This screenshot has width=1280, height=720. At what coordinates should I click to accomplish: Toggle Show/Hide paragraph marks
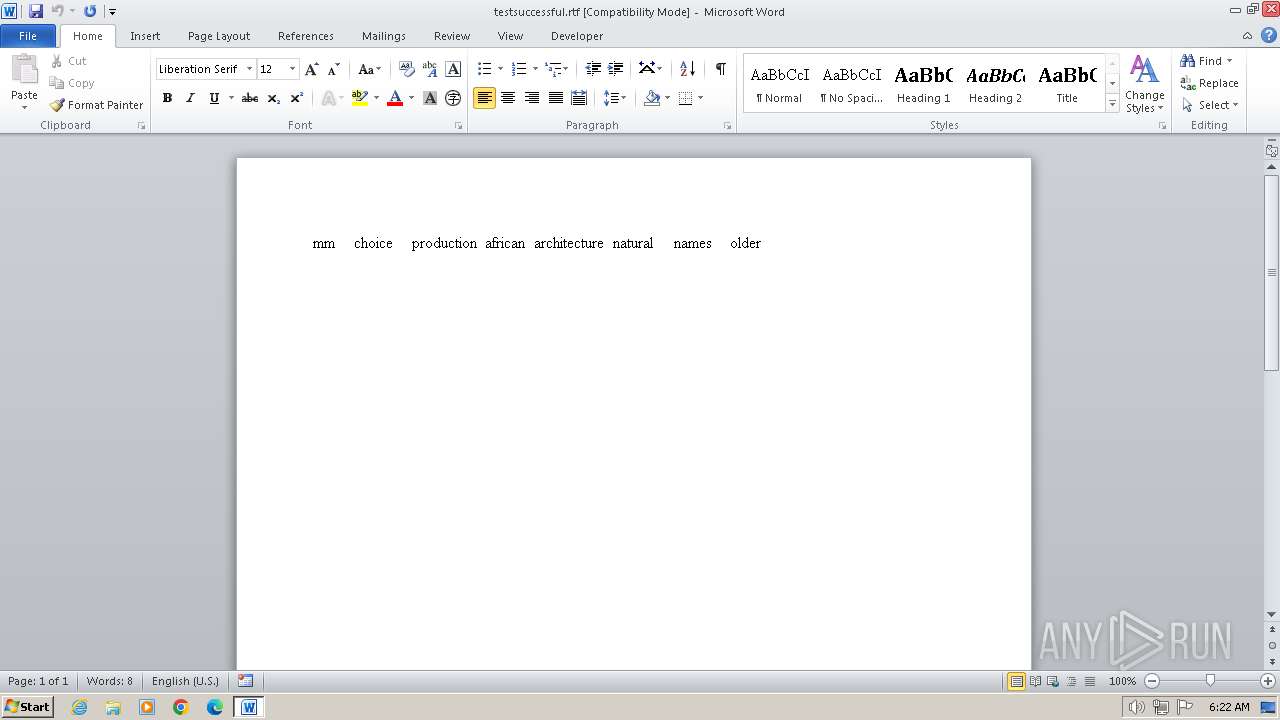(720, 69)
